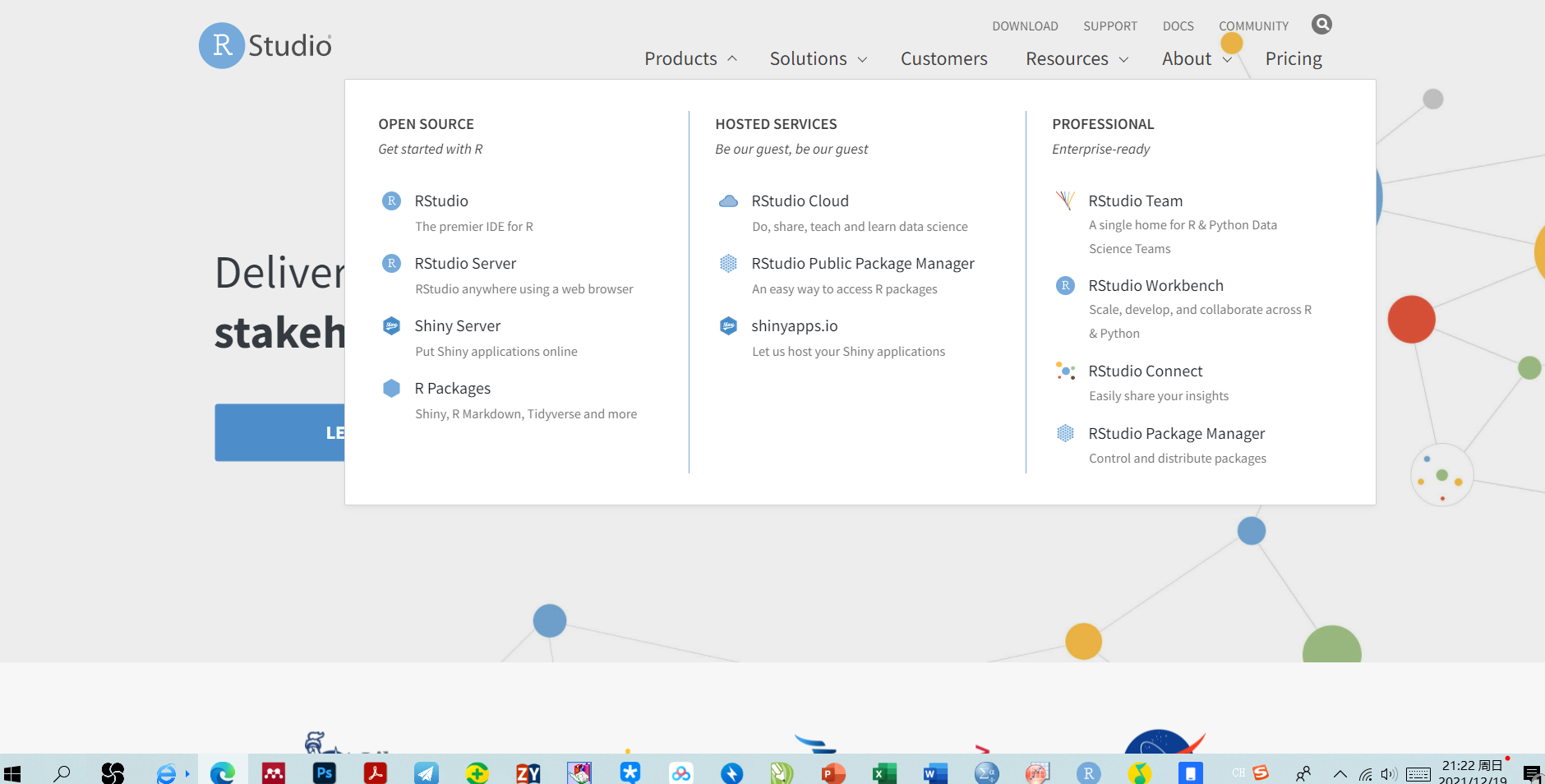Open the ZY app from the taskbar
This screenshot has width=1545, height=784.
(x=528, y=772)
